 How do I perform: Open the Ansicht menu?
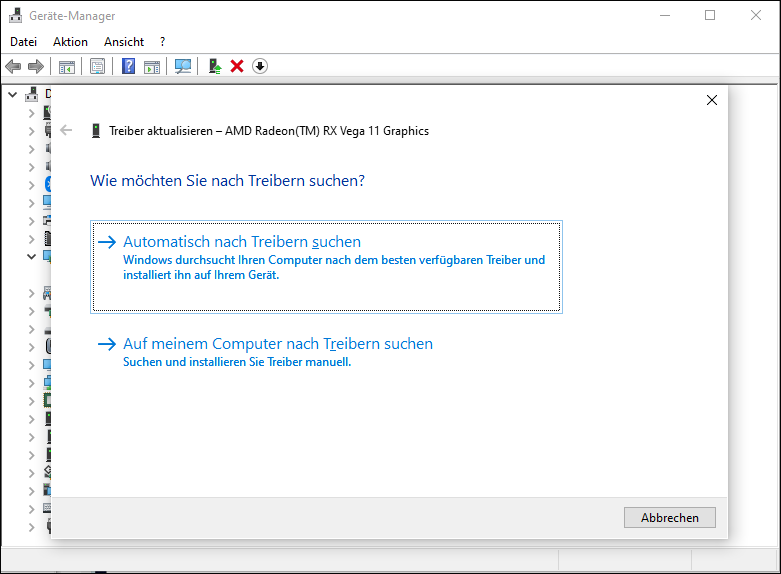coord(124,42)
